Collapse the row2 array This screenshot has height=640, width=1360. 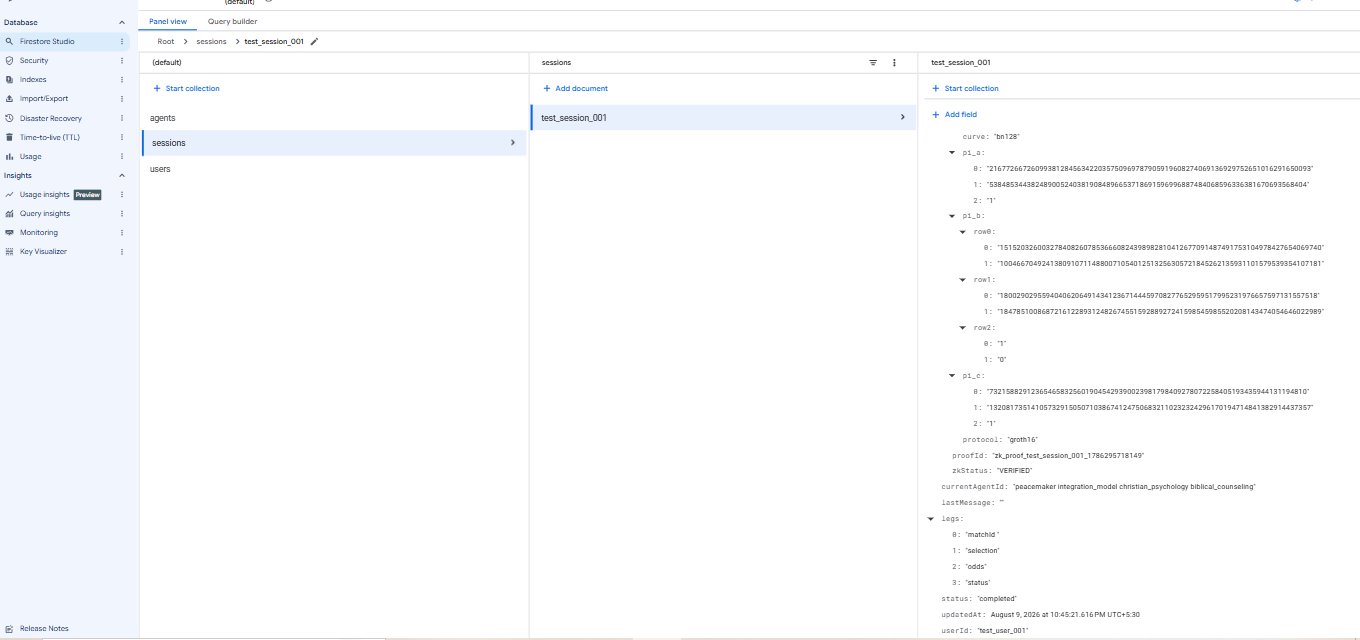tap(963, 327)
